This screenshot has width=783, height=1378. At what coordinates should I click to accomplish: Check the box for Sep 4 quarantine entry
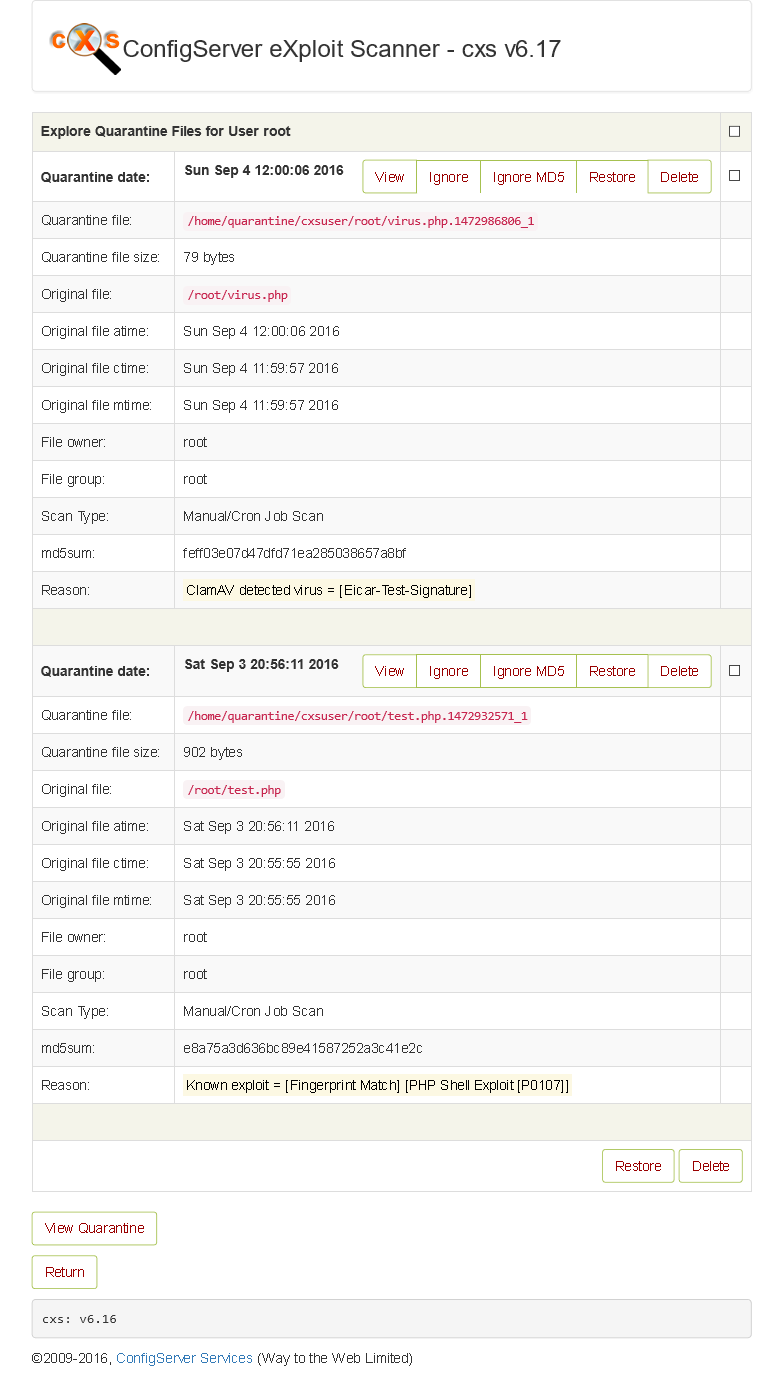[x=734, y=176]
